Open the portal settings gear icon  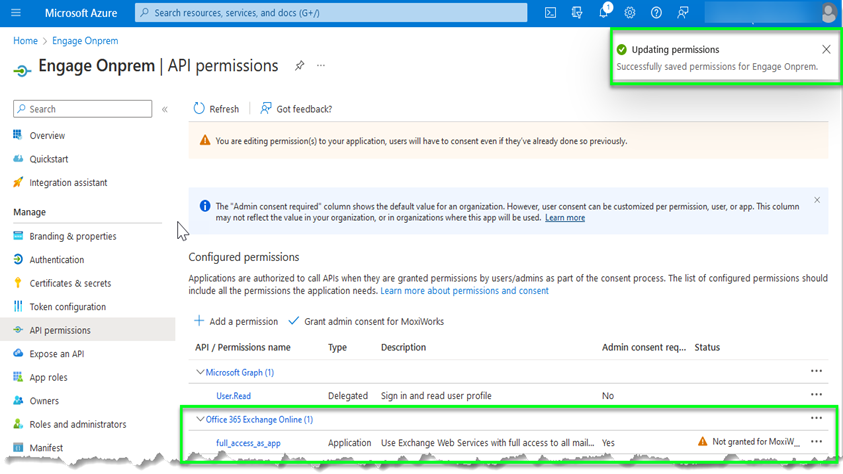630,13
